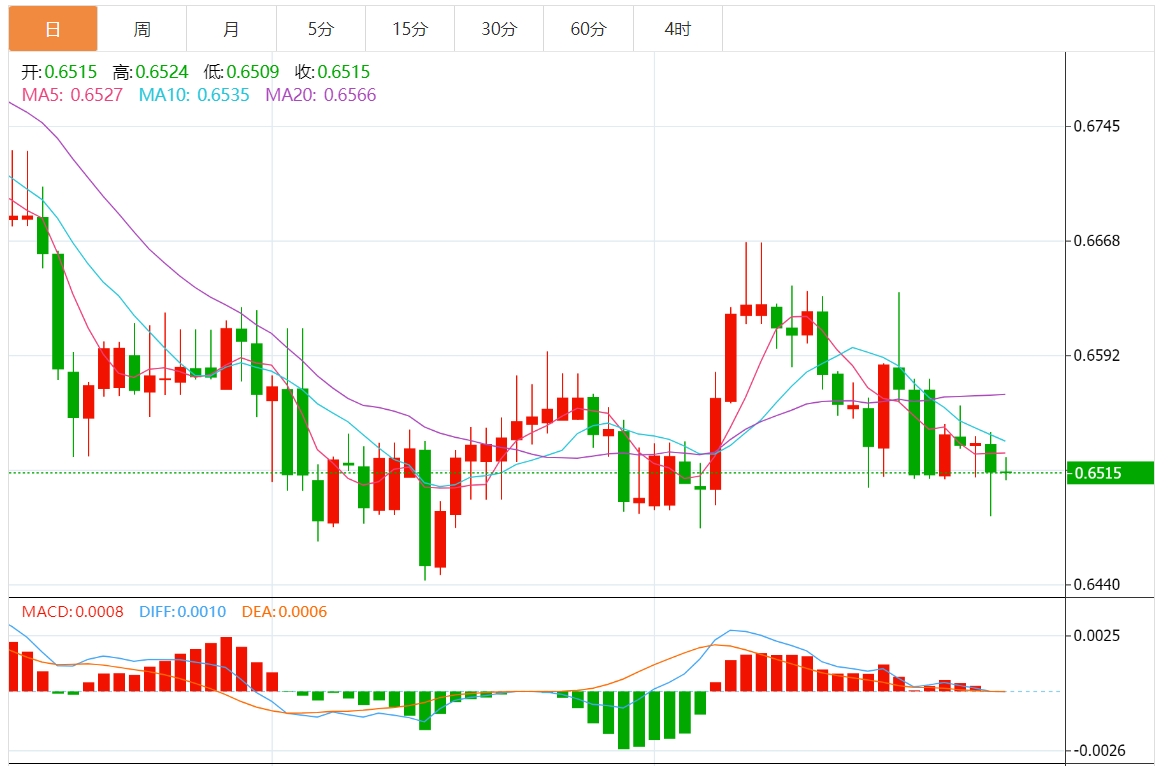Click the DIFF:0.0010 label
The image size is (1171, 766).
[182, 611]
